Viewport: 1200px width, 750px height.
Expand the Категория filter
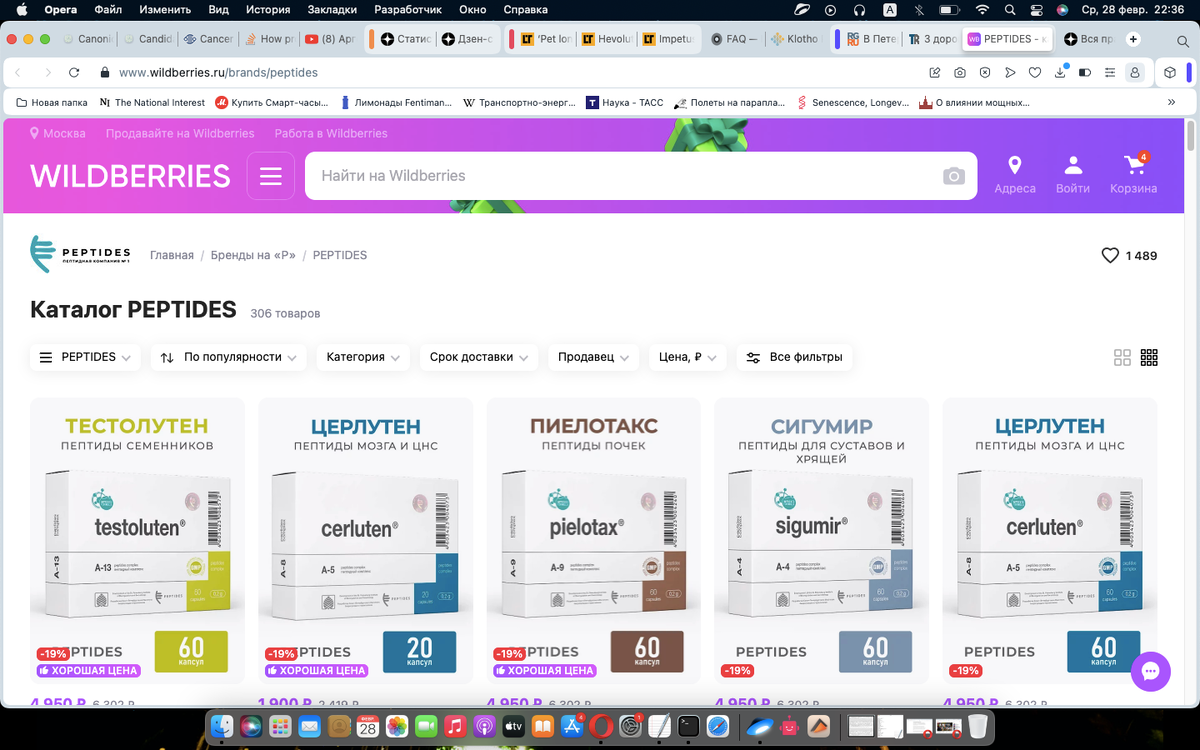(x=362, y=356)
